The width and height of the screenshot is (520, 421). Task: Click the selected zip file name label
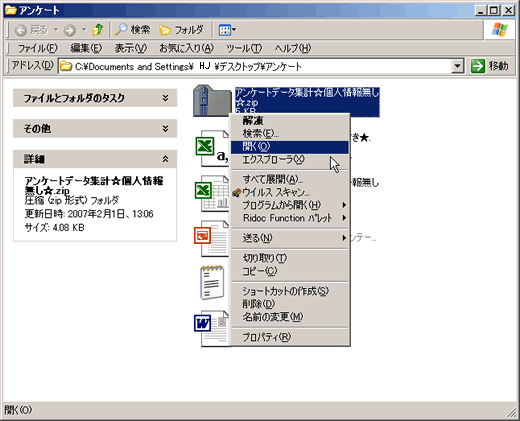[307, 99]
